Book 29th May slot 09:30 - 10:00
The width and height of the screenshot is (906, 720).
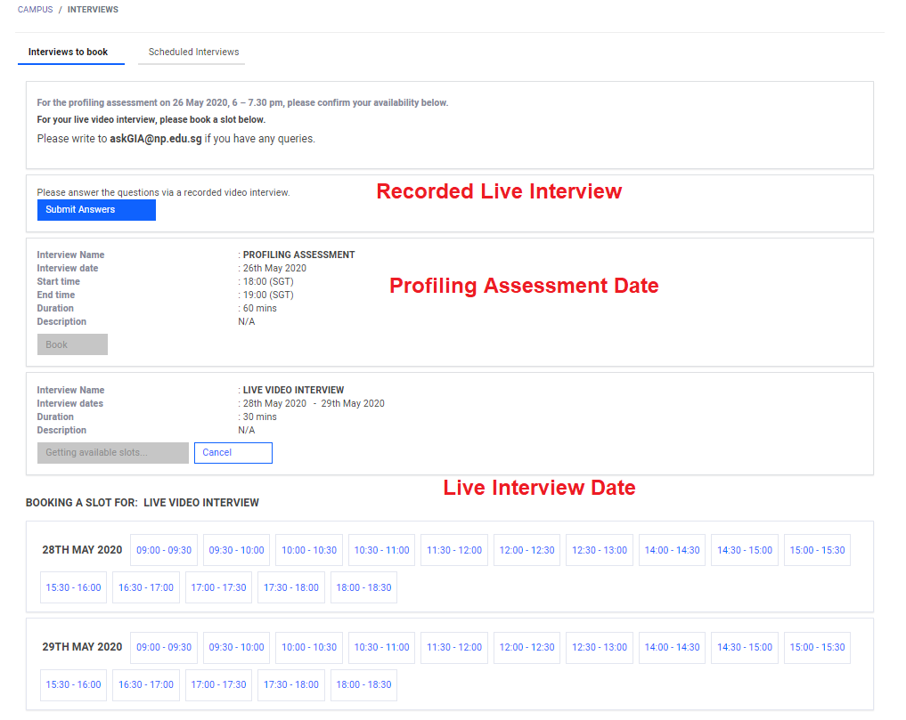pos(236,647)
